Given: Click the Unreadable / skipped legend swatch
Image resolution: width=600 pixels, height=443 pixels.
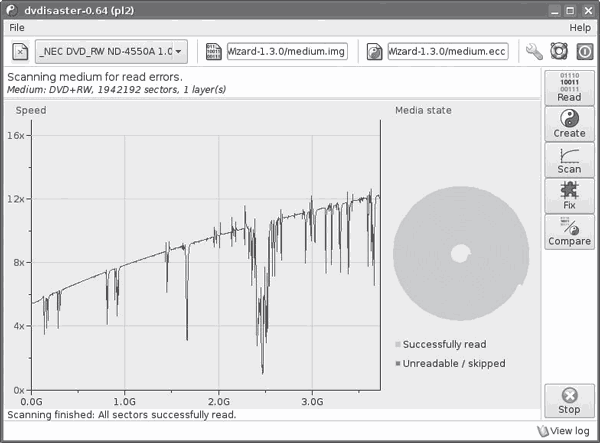Looking at the screenshot, I should pos(398,363).
